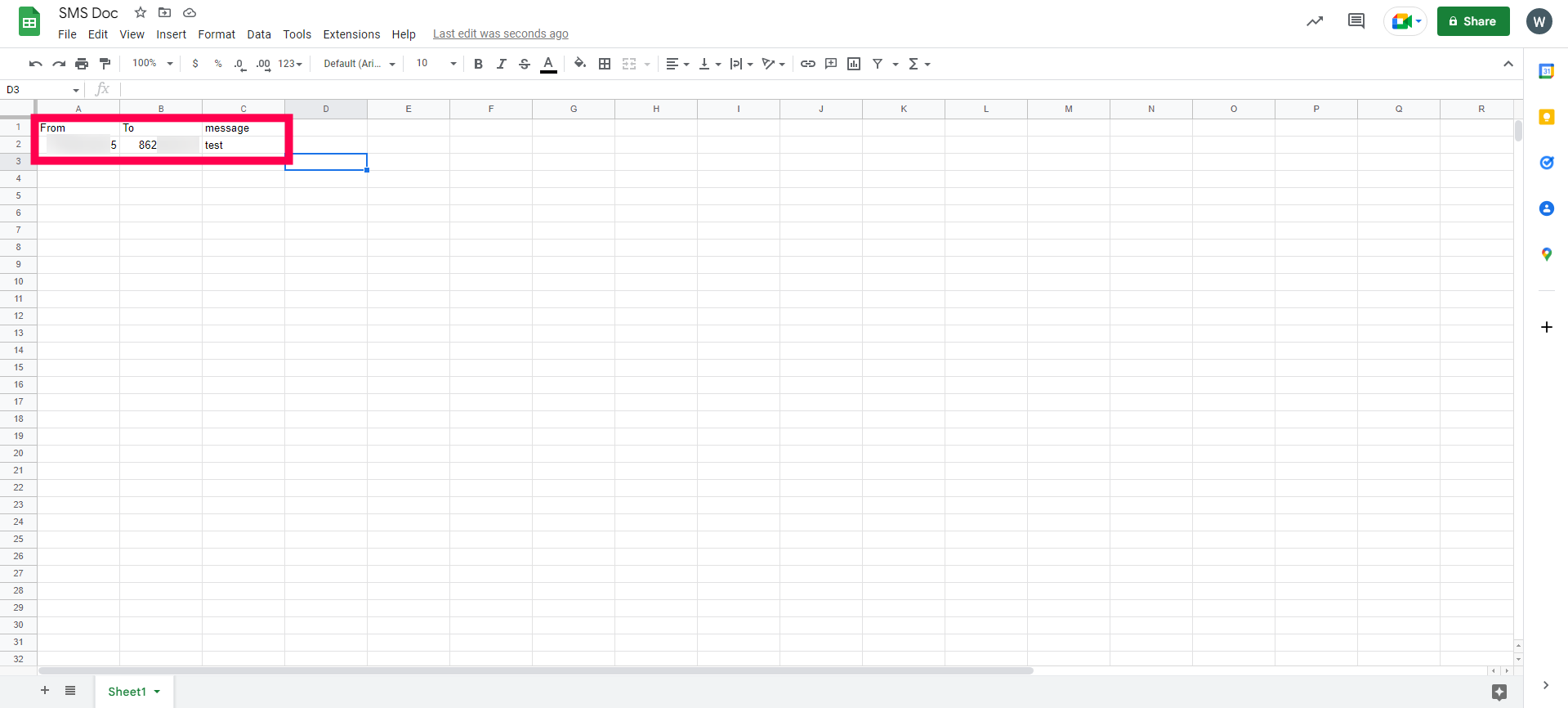This screenshot has height=708, width=1568.
Task: Show activity dashboard trend icon
Action: pyautogui.click(x=1315, y=21)
